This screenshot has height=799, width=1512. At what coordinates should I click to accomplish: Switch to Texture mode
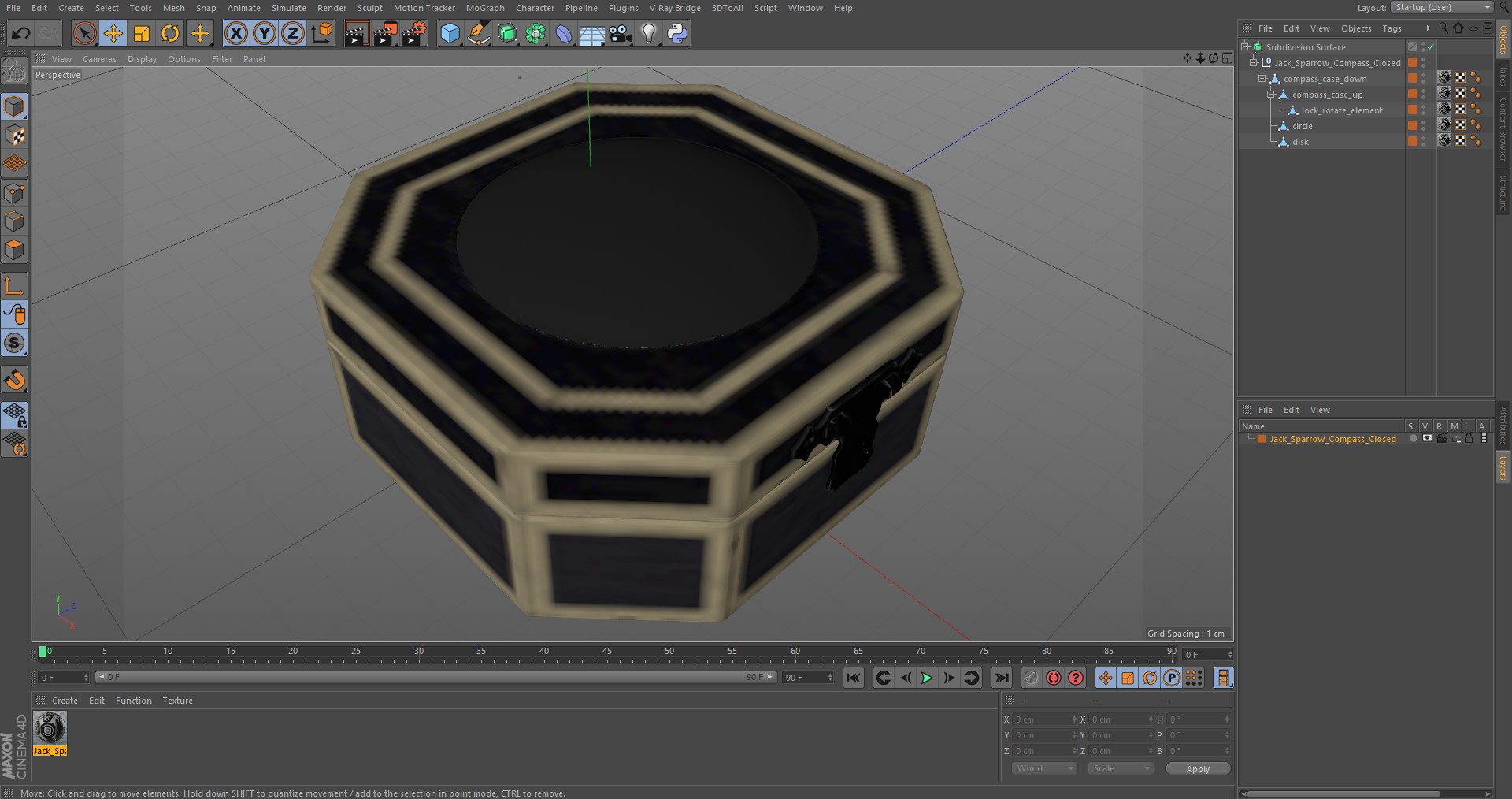(x=14, y=135)
